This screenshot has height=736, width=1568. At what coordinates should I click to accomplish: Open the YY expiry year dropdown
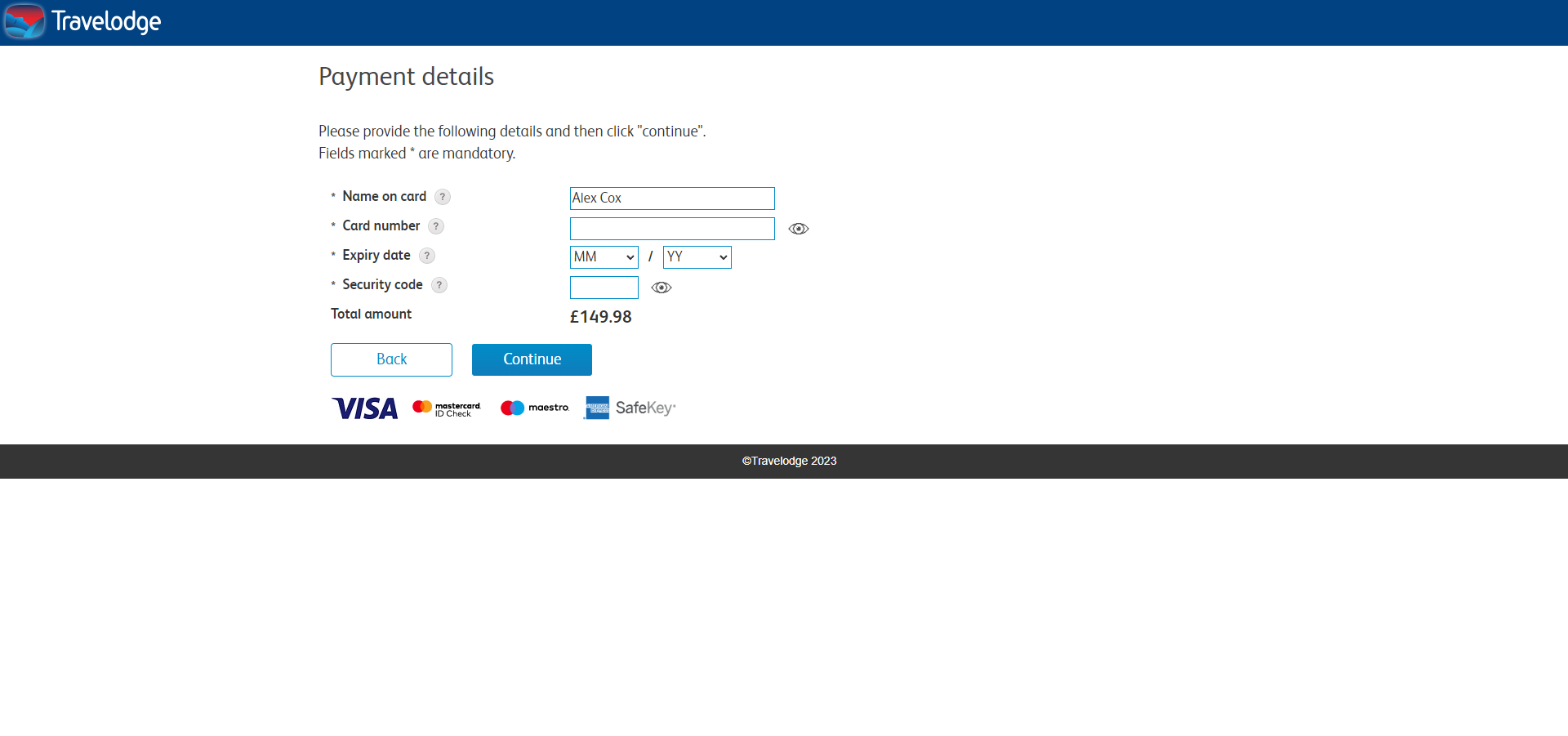pos(697,257)
